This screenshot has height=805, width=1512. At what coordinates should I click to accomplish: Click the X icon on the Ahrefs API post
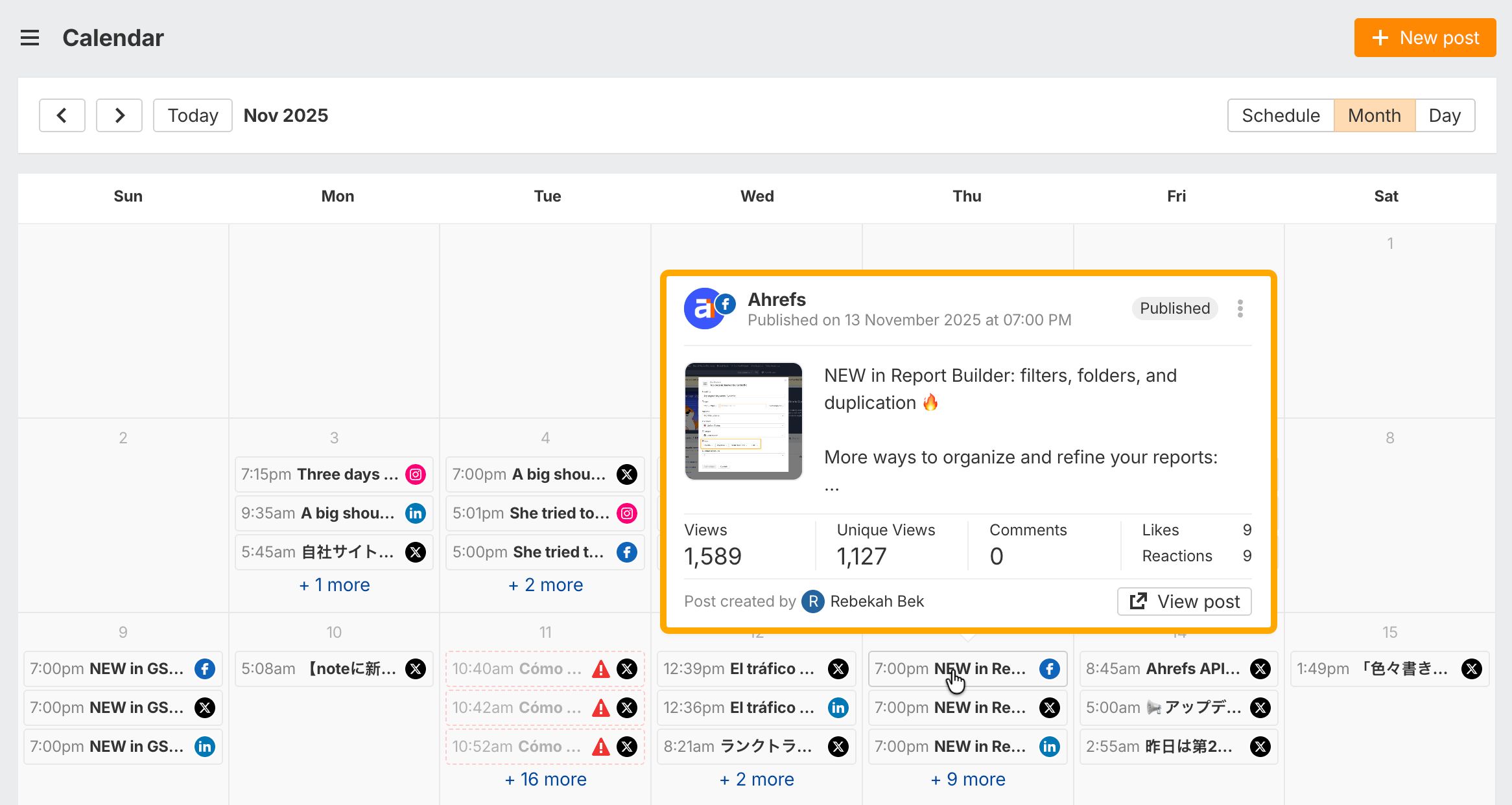pyautogui.click(x=1260, y=668)
